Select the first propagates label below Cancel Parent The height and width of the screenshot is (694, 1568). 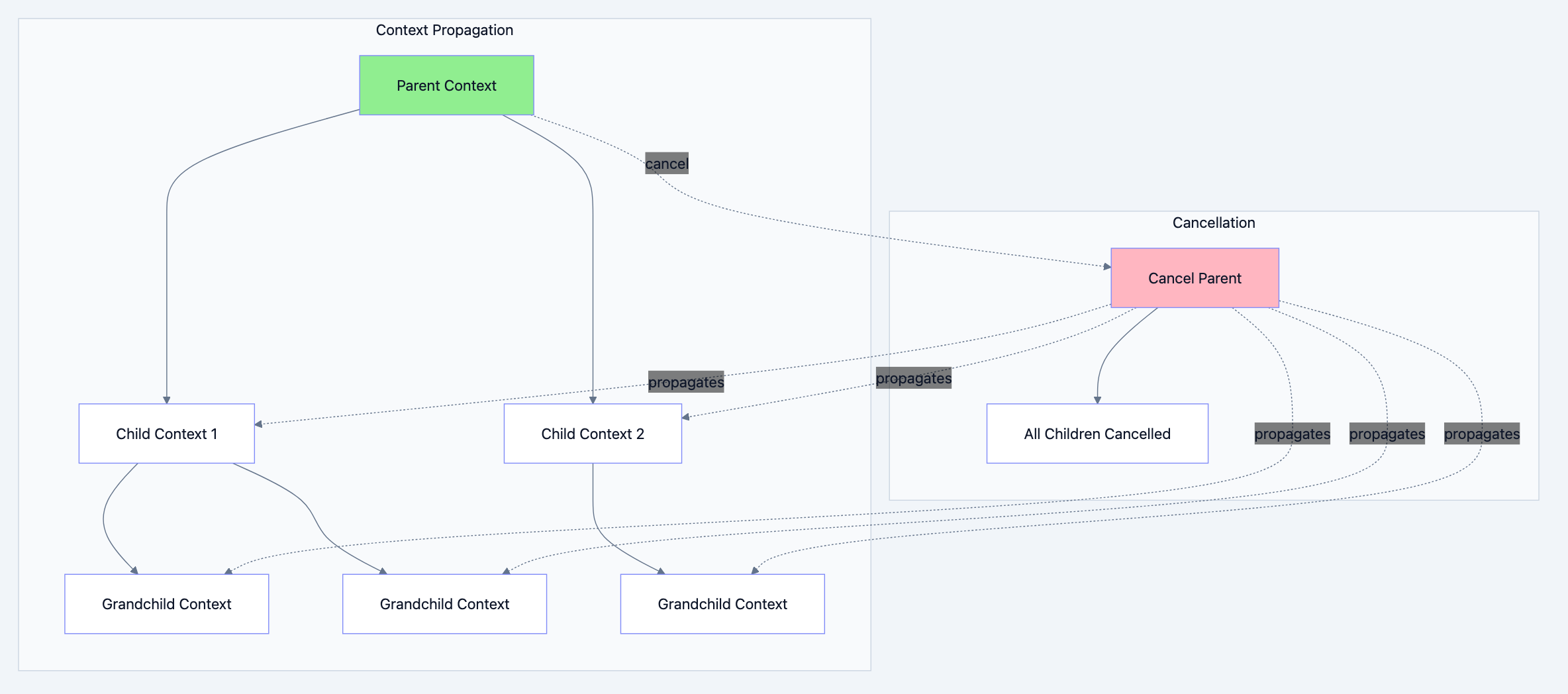tap(1292, 434)
